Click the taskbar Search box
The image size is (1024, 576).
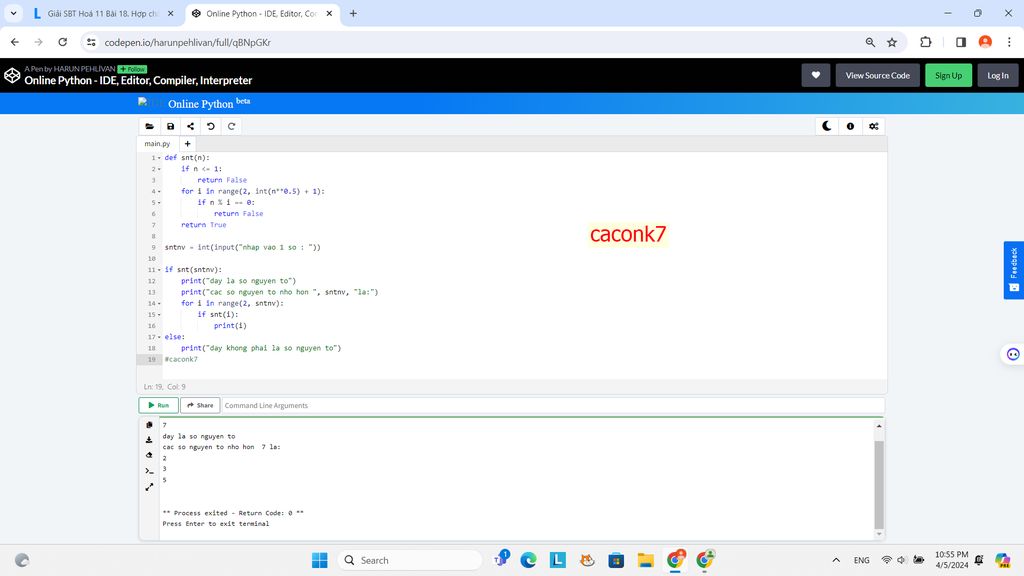(410, 560)
